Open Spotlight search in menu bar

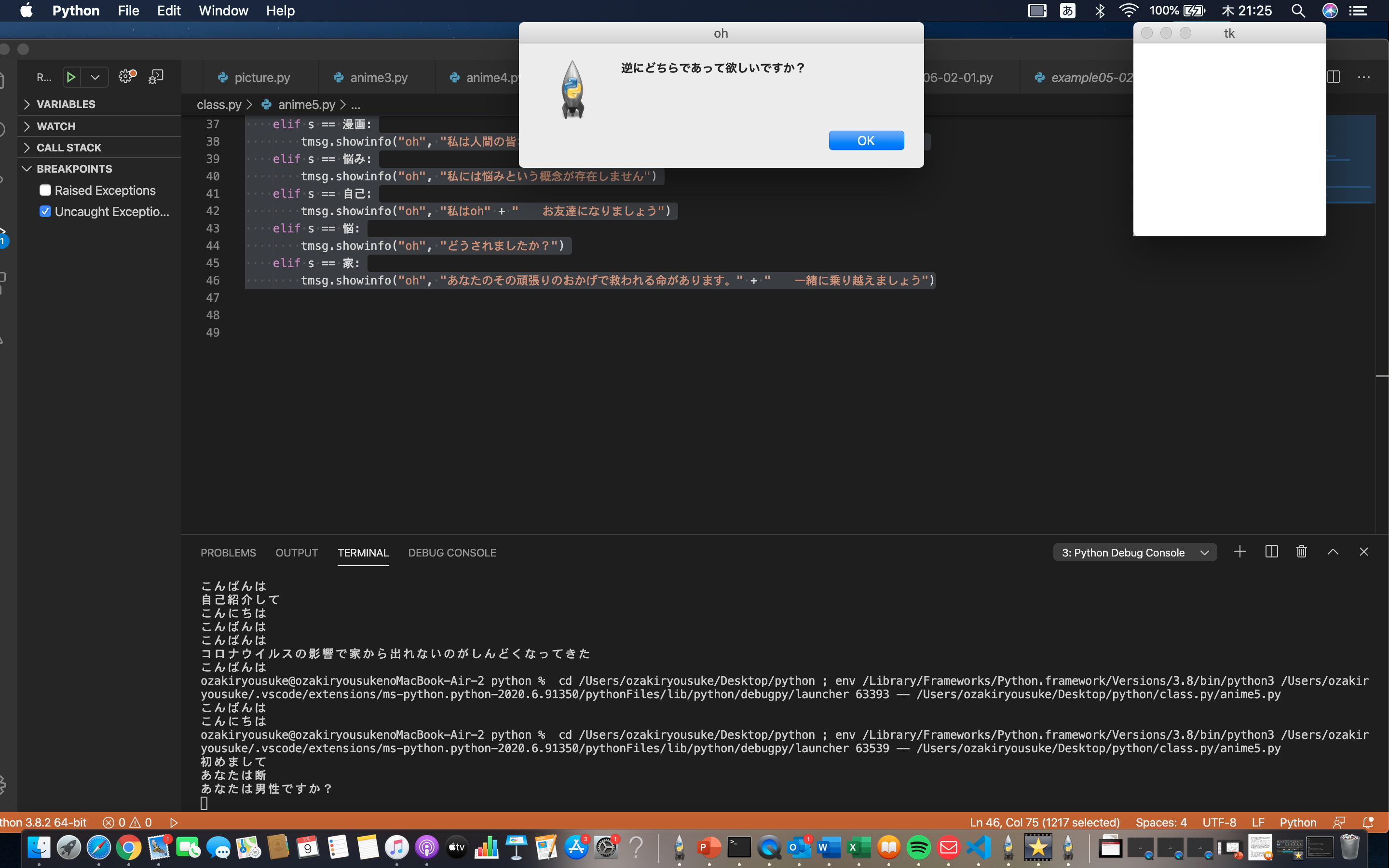(x=1298, y=10)
